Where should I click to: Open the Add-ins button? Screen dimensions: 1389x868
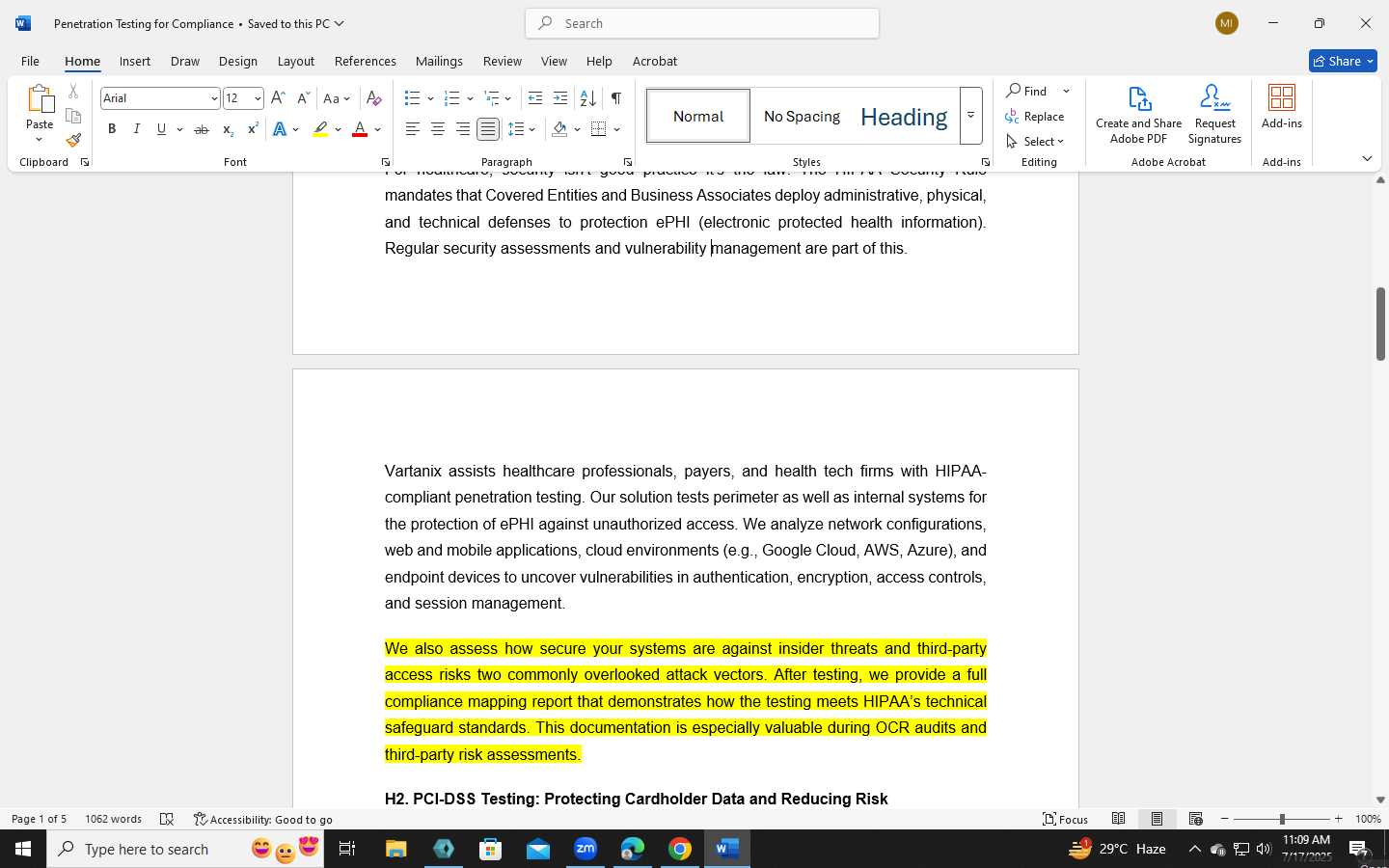pyautogui.click(x=1282, y=107)
